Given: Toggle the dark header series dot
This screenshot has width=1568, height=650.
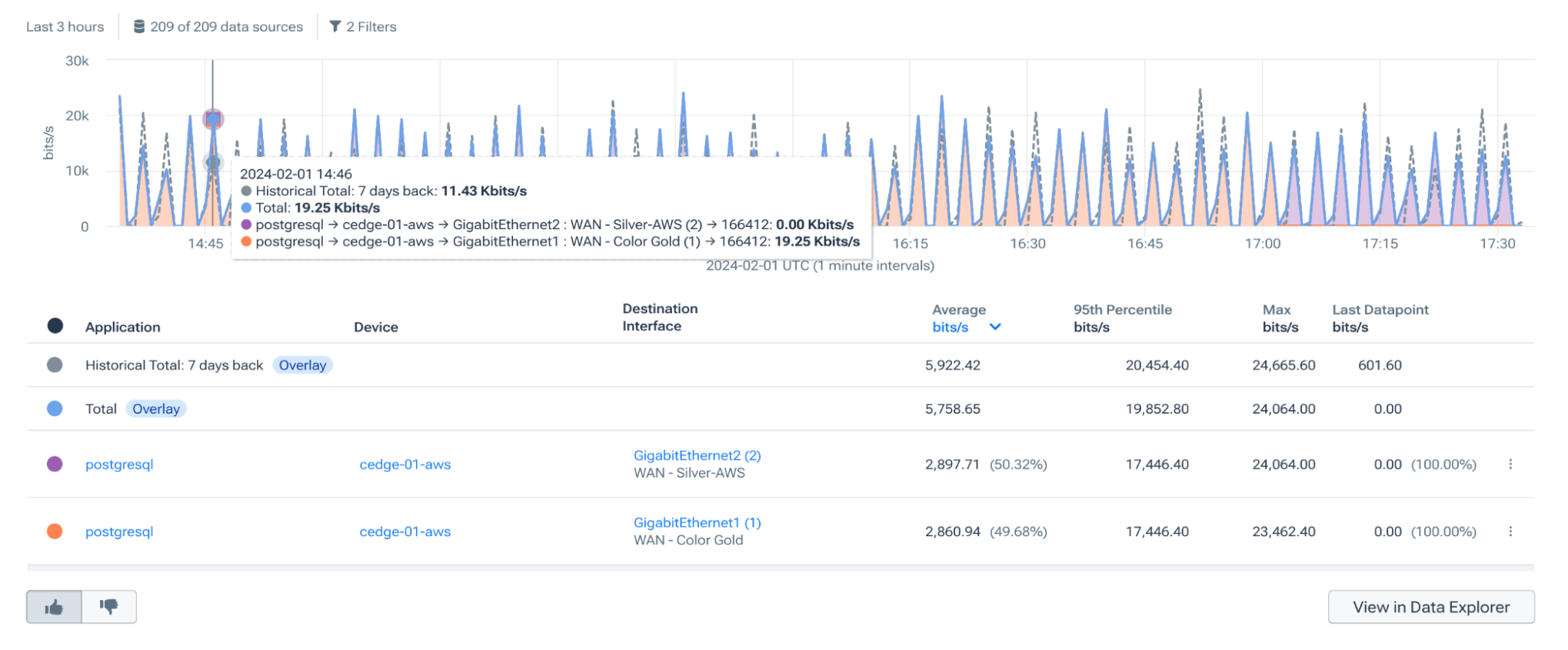Looking at the screenshot, I should 55,325.
